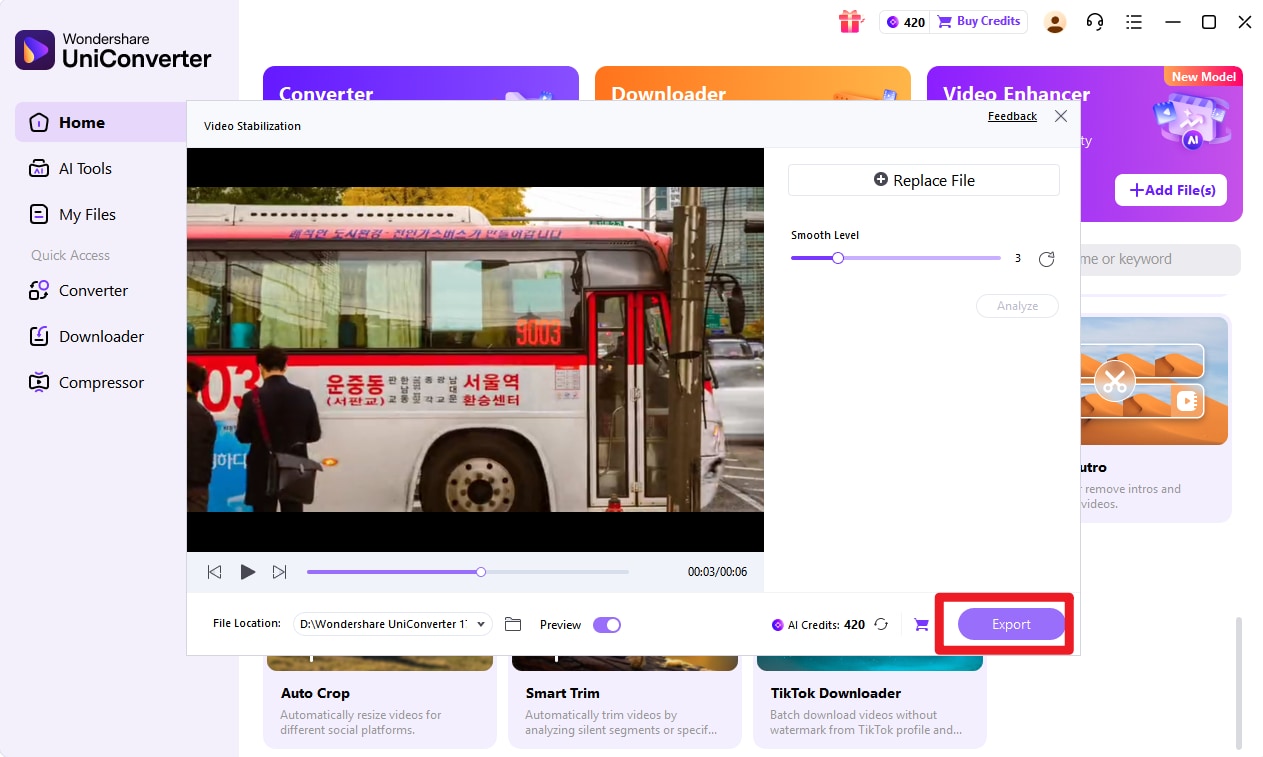Browse output folder with folder icon

(x=513, y=624)
